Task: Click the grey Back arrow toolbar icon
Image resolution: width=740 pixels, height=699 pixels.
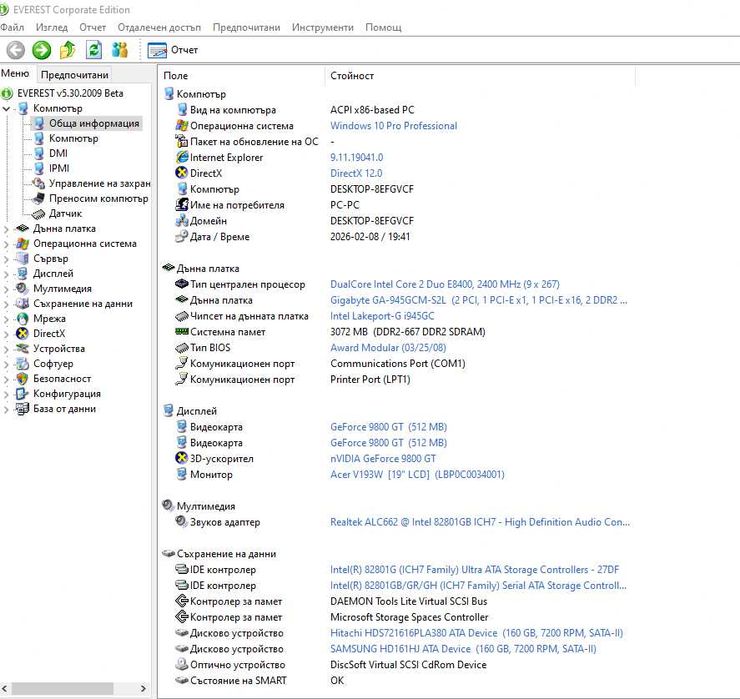Action: (x=15, y=50)
